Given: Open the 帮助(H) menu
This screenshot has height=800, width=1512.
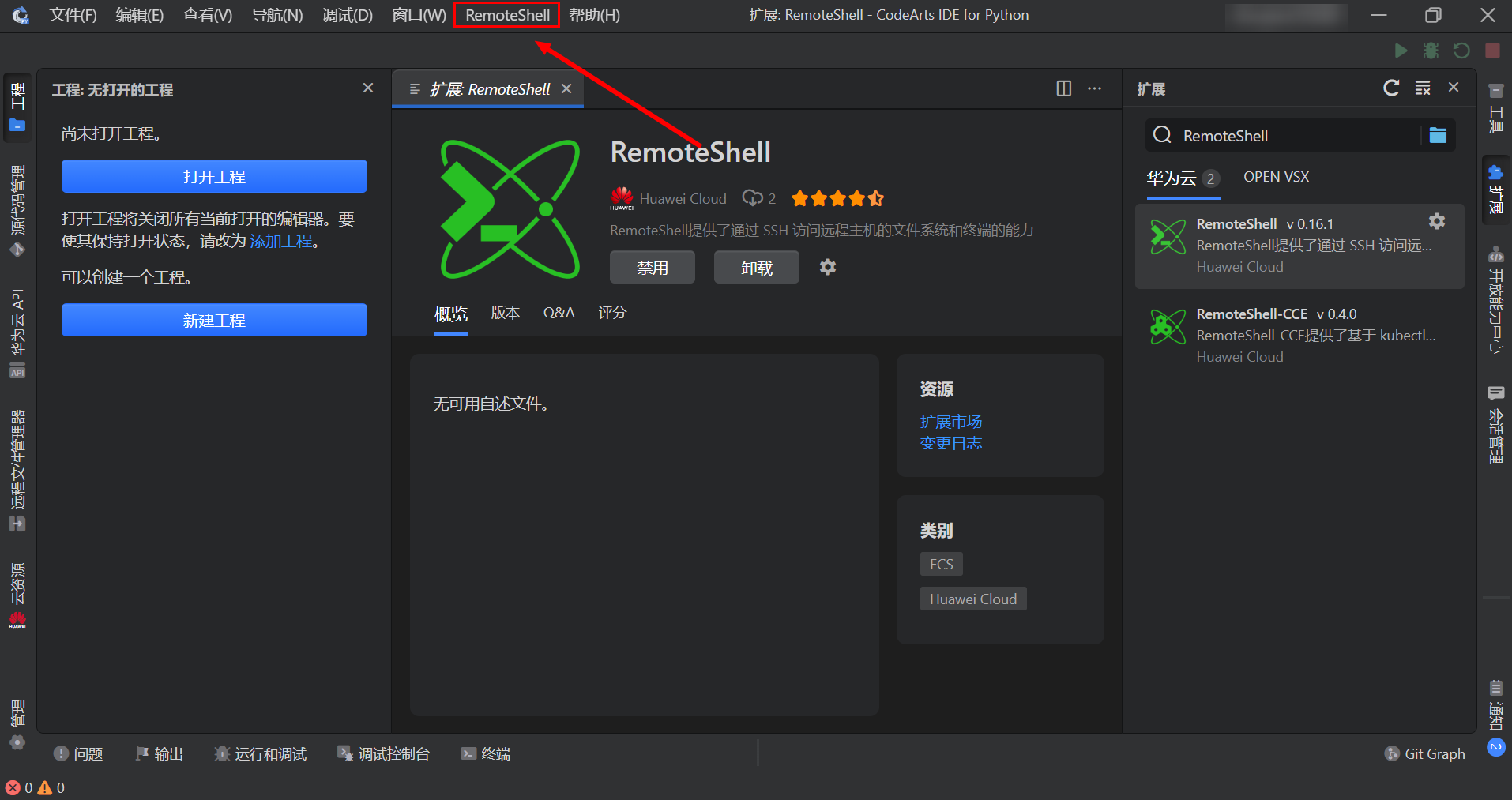Looking at the screenshot, I should coord(595,15).
